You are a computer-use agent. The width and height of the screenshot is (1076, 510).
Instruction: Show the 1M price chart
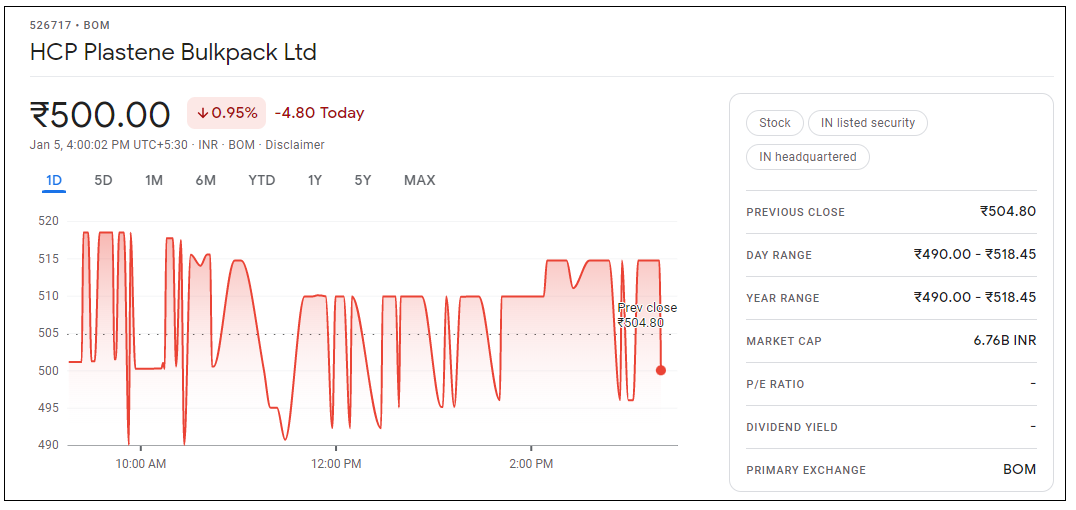(x=154, y=181)
